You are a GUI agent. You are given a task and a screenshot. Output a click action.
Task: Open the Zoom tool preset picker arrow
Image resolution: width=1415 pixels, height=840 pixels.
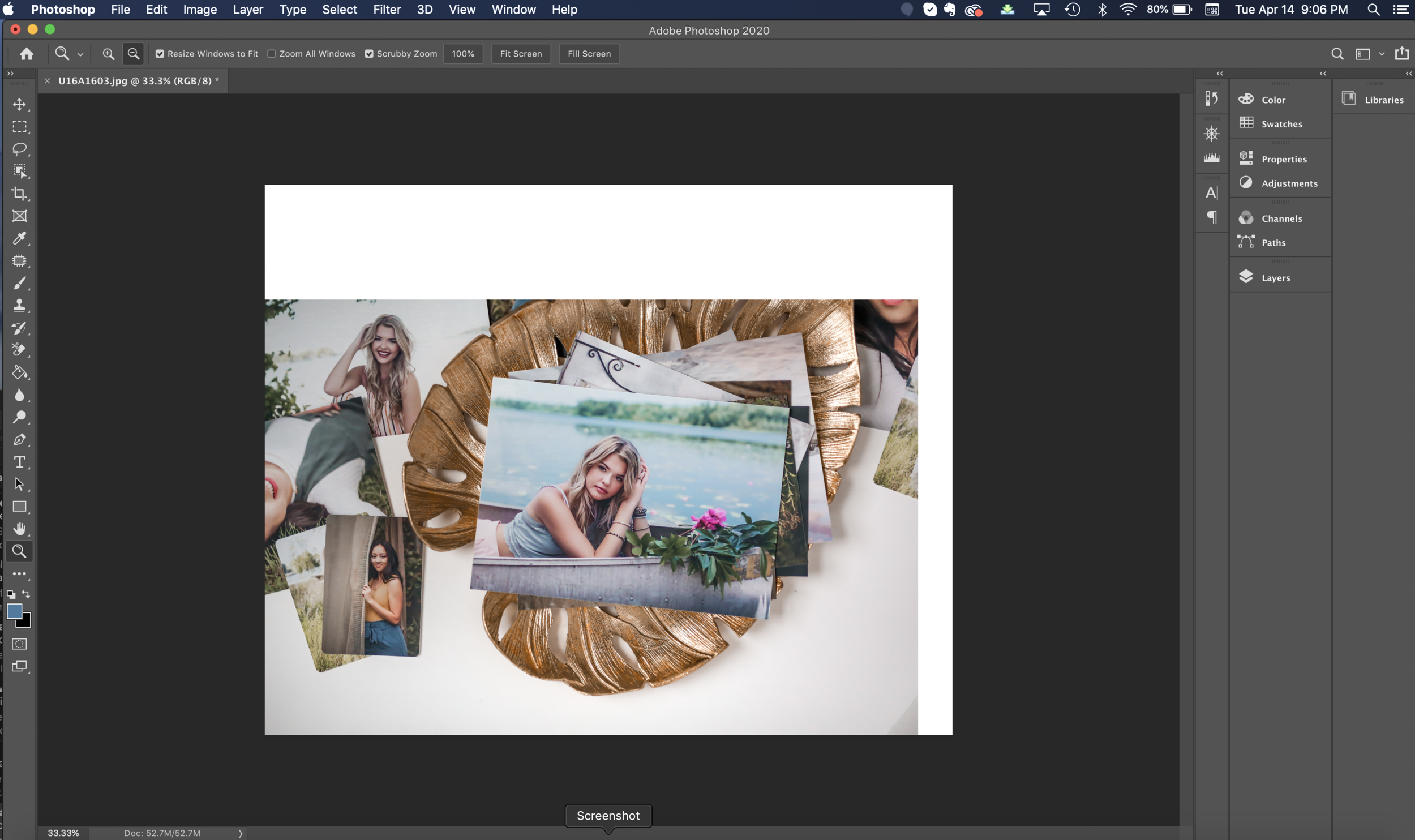coord(80,54)
